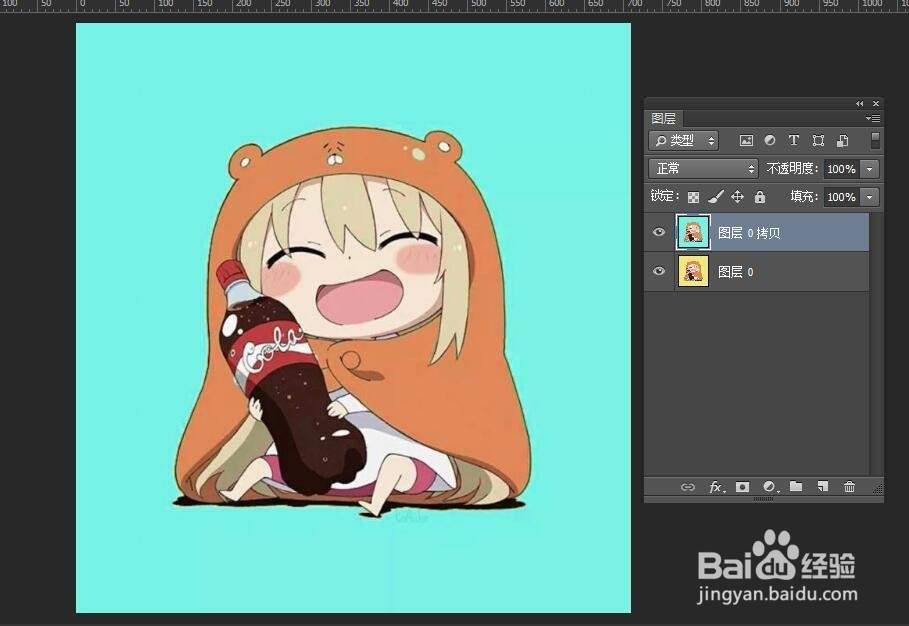The height and width of the screenshot is (626, 909).
Task: Select the 图层 tab
Action: pos(664,119)
